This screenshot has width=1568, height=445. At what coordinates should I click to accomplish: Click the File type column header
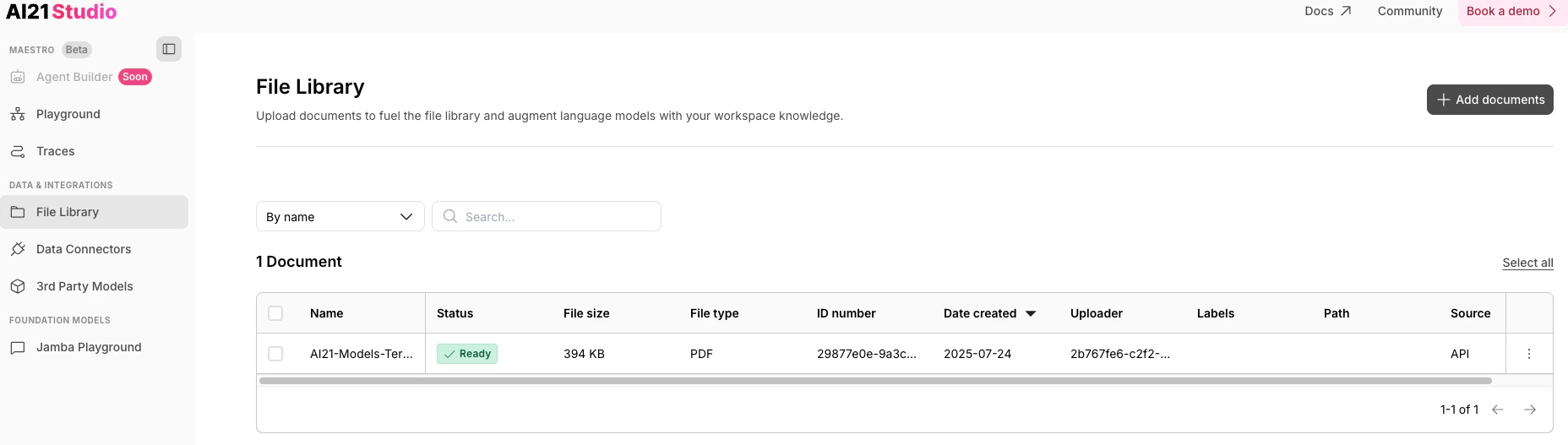pos(714,313)
